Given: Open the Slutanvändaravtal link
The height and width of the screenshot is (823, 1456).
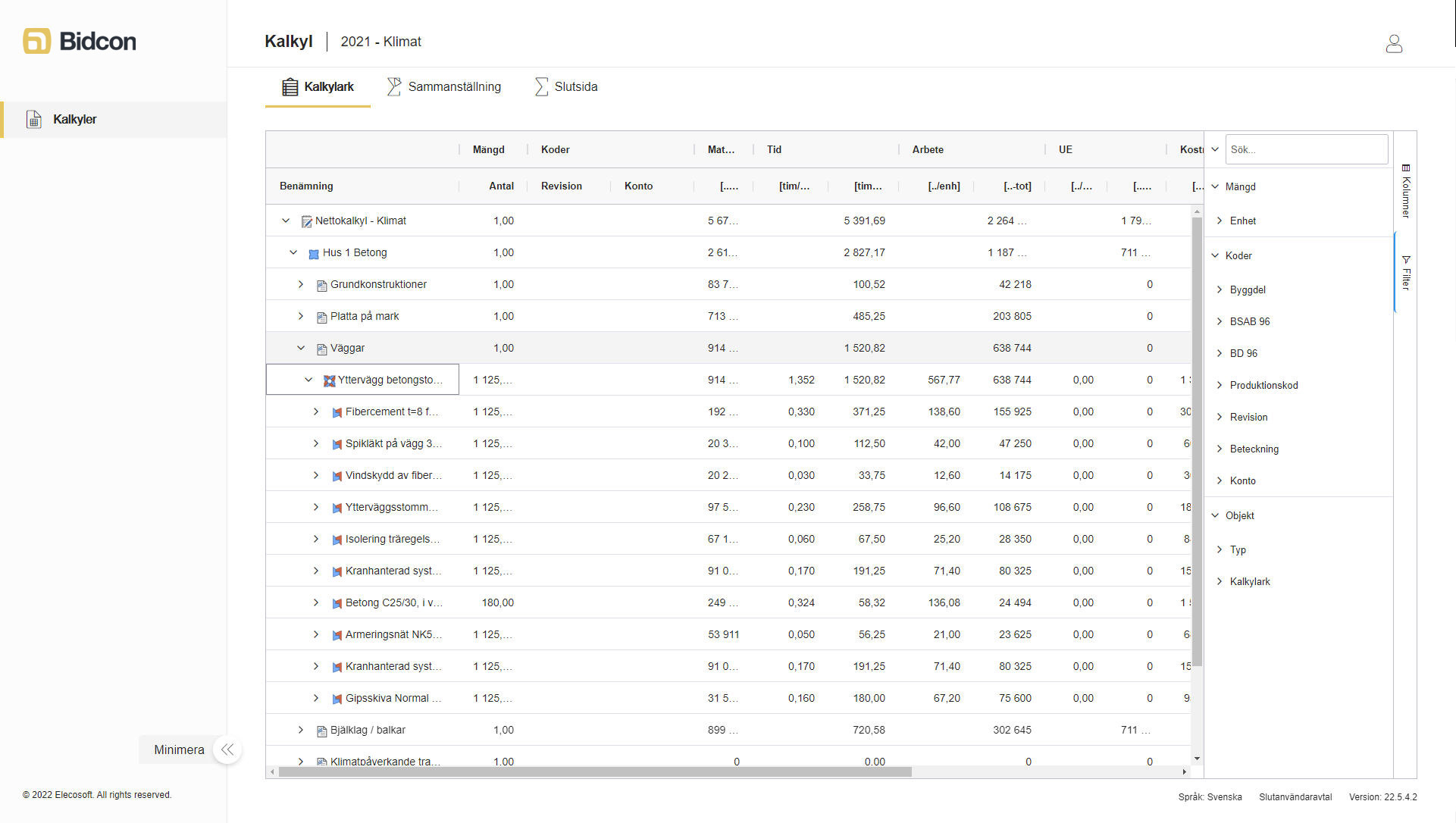Looking at the screenshot, I should pos(1295,796).
